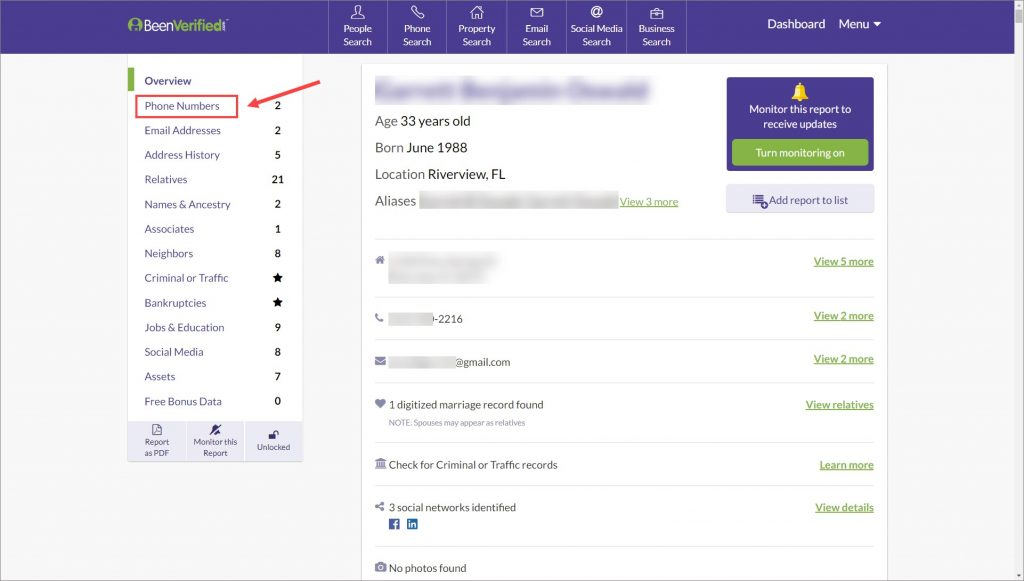Click View details for social networks

pos(844,507)
